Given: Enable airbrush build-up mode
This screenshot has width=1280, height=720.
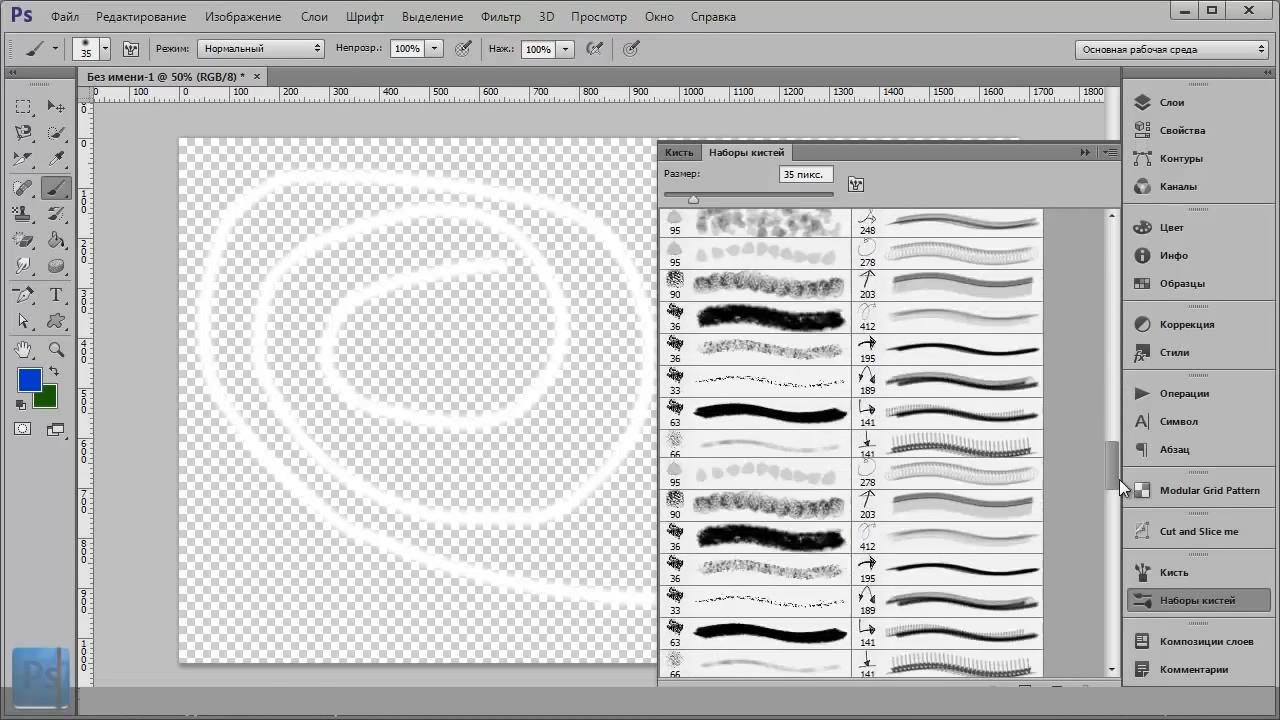Looking at the screenshot, I should coord(594,48).
